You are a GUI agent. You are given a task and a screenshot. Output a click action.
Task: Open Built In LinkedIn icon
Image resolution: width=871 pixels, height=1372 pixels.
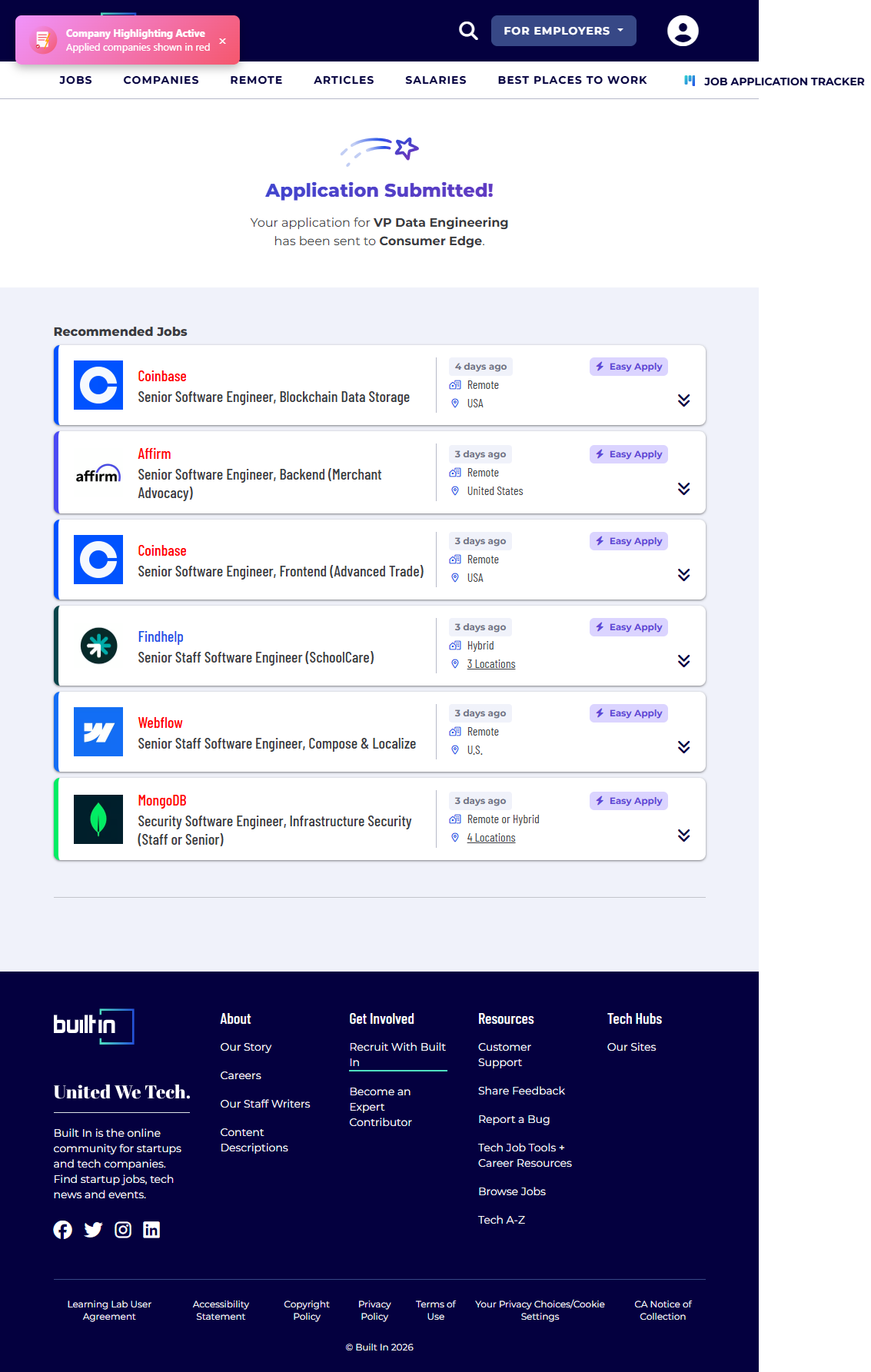coord(151,1230)
